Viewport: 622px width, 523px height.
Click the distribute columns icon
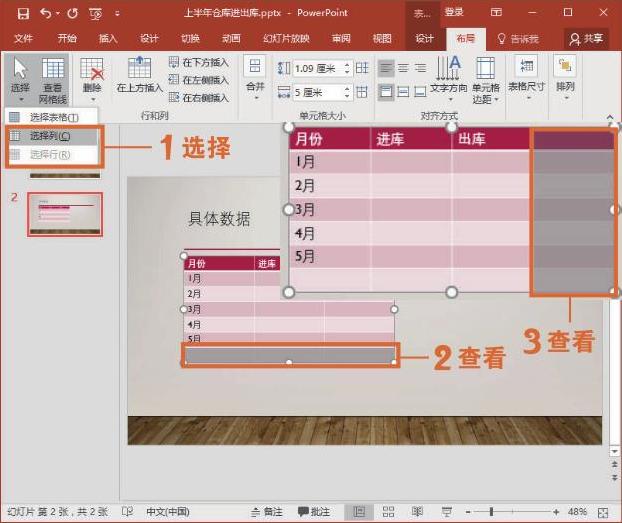[362, 92]
